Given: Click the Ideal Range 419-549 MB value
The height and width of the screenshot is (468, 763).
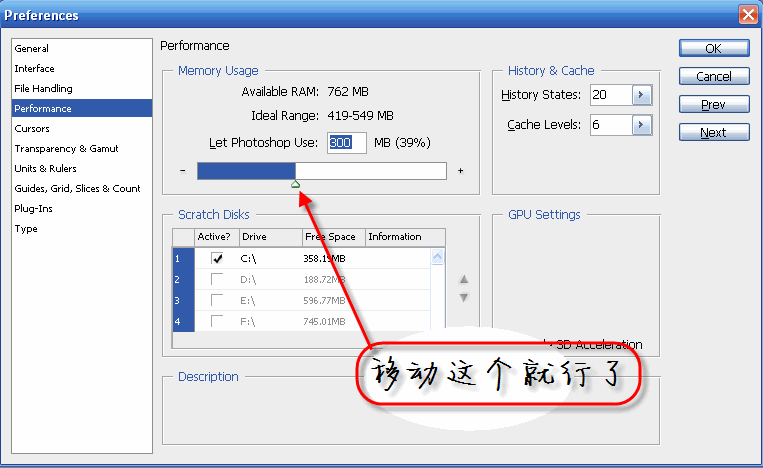Looking at the screenshot, I should [x=361, y=116].
